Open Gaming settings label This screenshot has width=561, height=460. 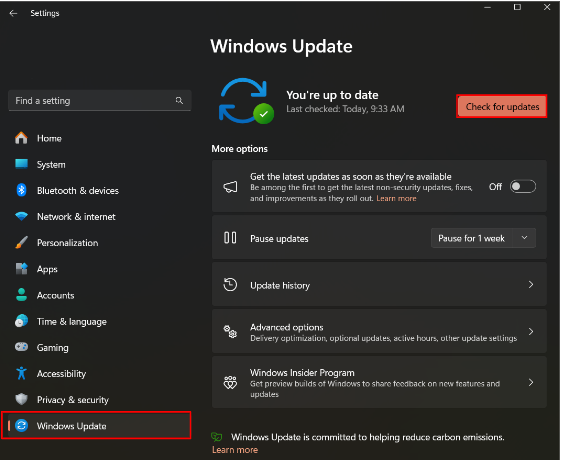[x=53, y=348]
